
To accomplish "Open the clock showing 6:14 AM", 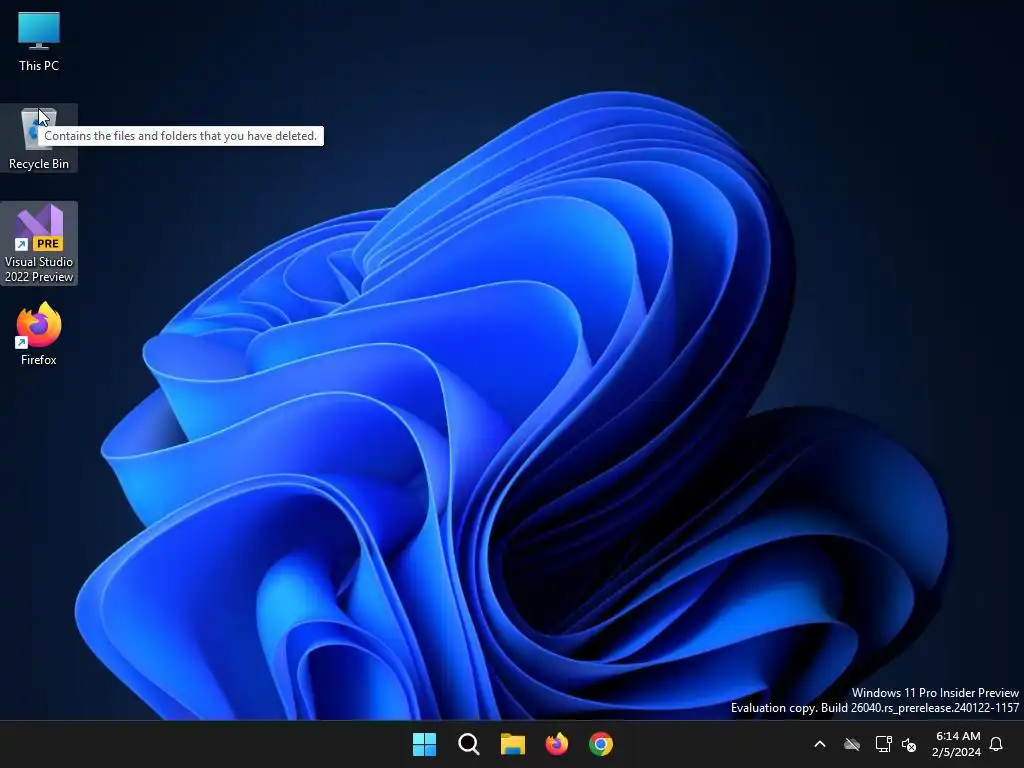I will point(958,736).
